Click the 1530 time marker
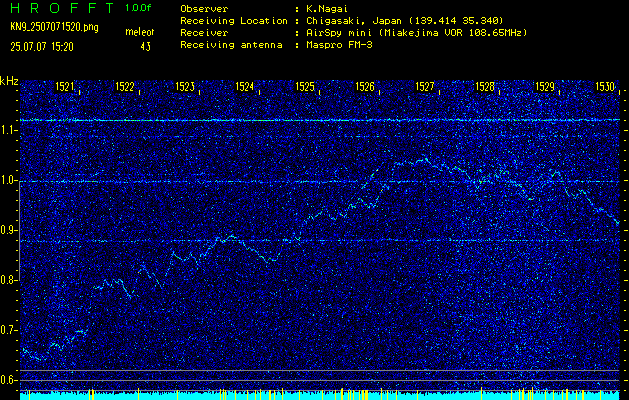Viewport: 629px width, 400px height. coord(605,87)
